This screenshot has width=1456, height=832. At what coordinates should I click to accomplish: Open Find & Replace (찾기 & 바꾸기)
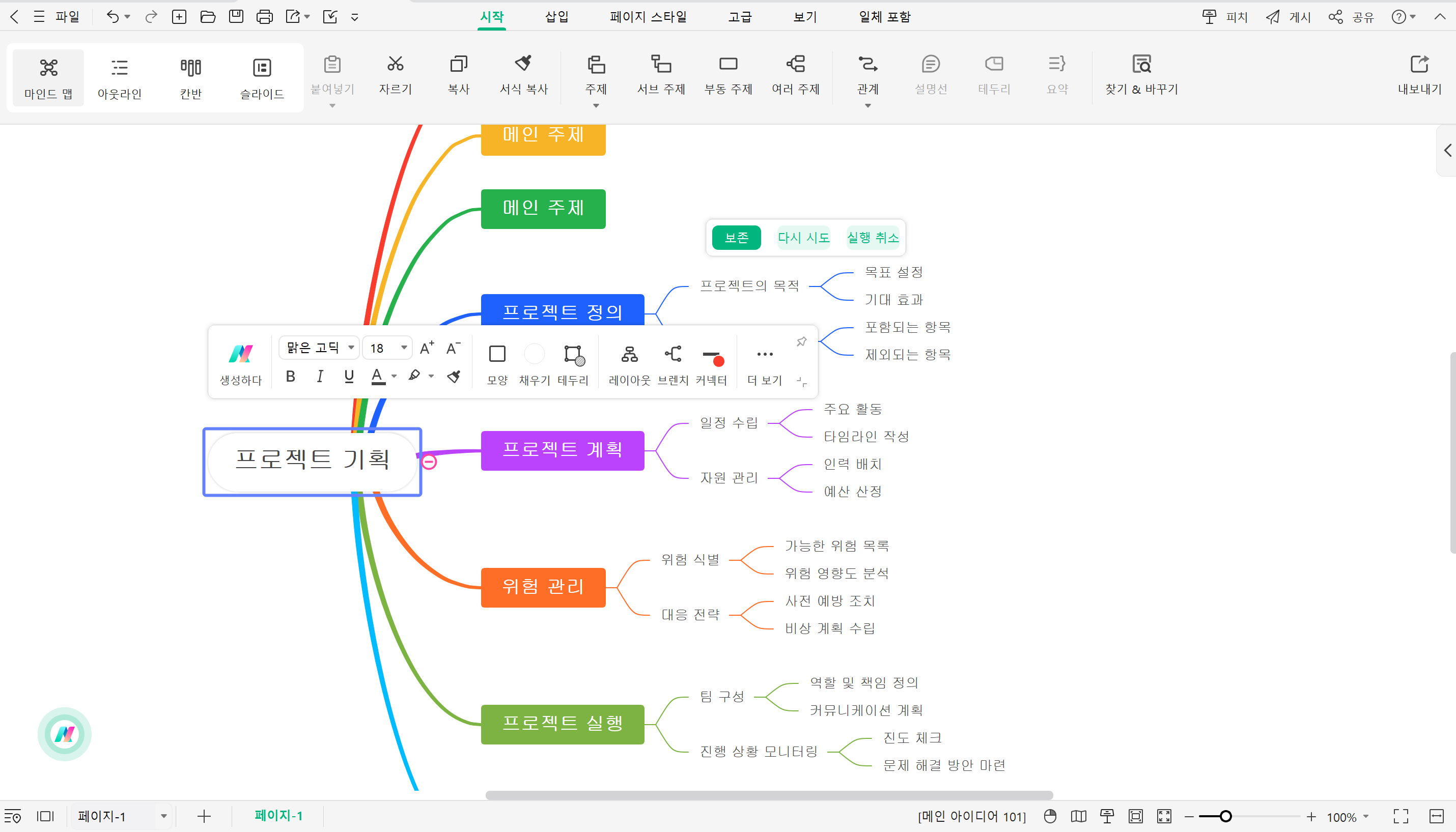1141,74
